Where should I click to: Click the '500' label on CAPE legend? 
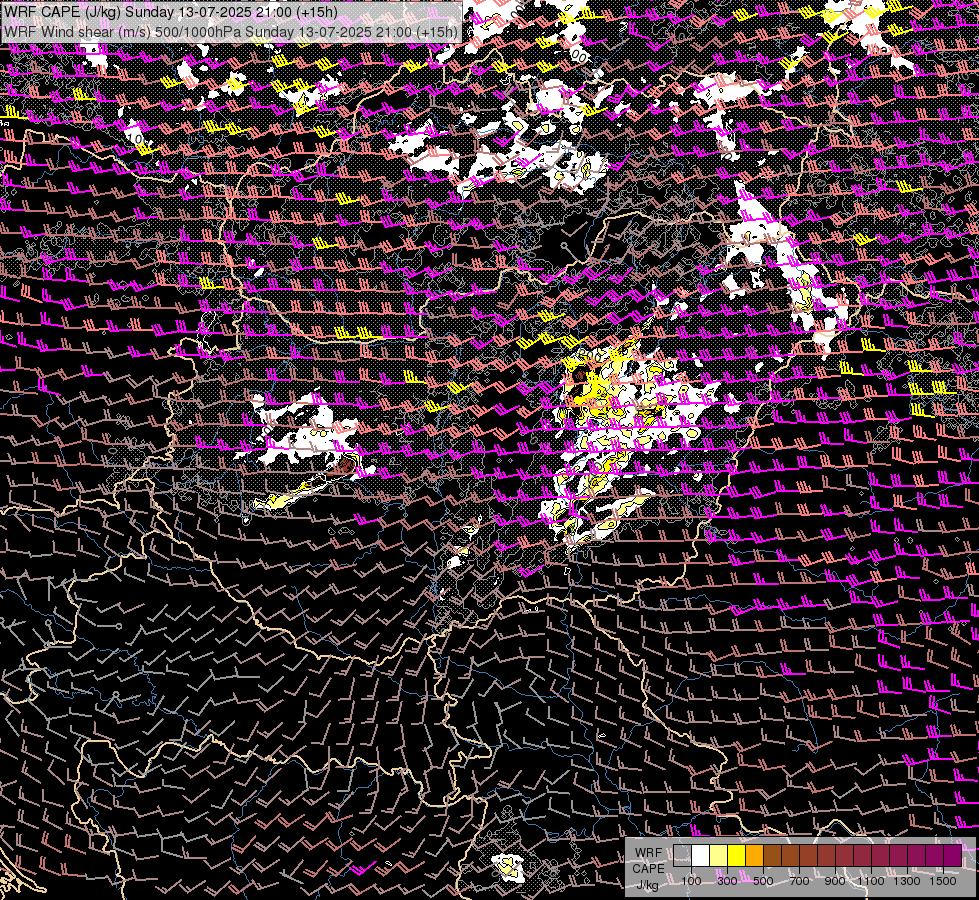coord(763,881)
